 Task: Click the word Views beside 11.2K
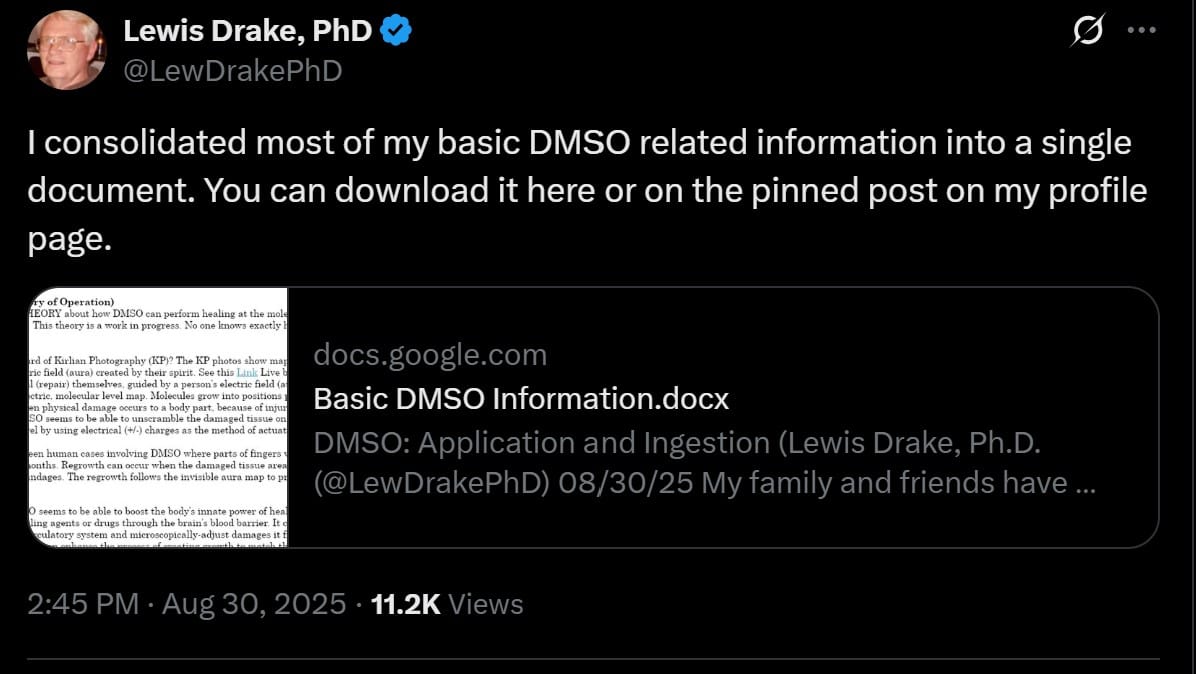[486, 604]
